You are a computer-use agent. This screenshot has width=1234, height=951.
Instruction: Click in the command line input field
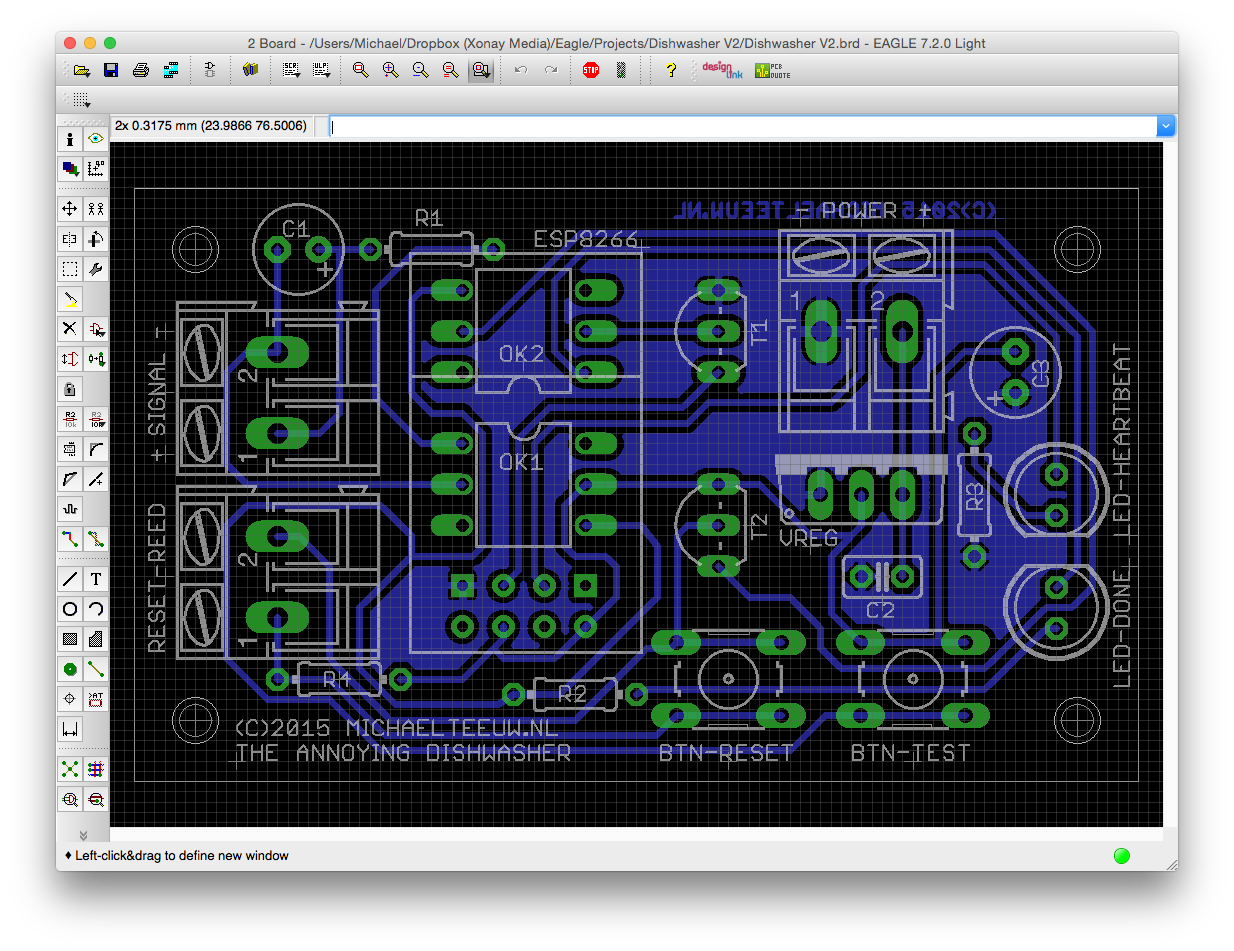[x=740, y=126]
